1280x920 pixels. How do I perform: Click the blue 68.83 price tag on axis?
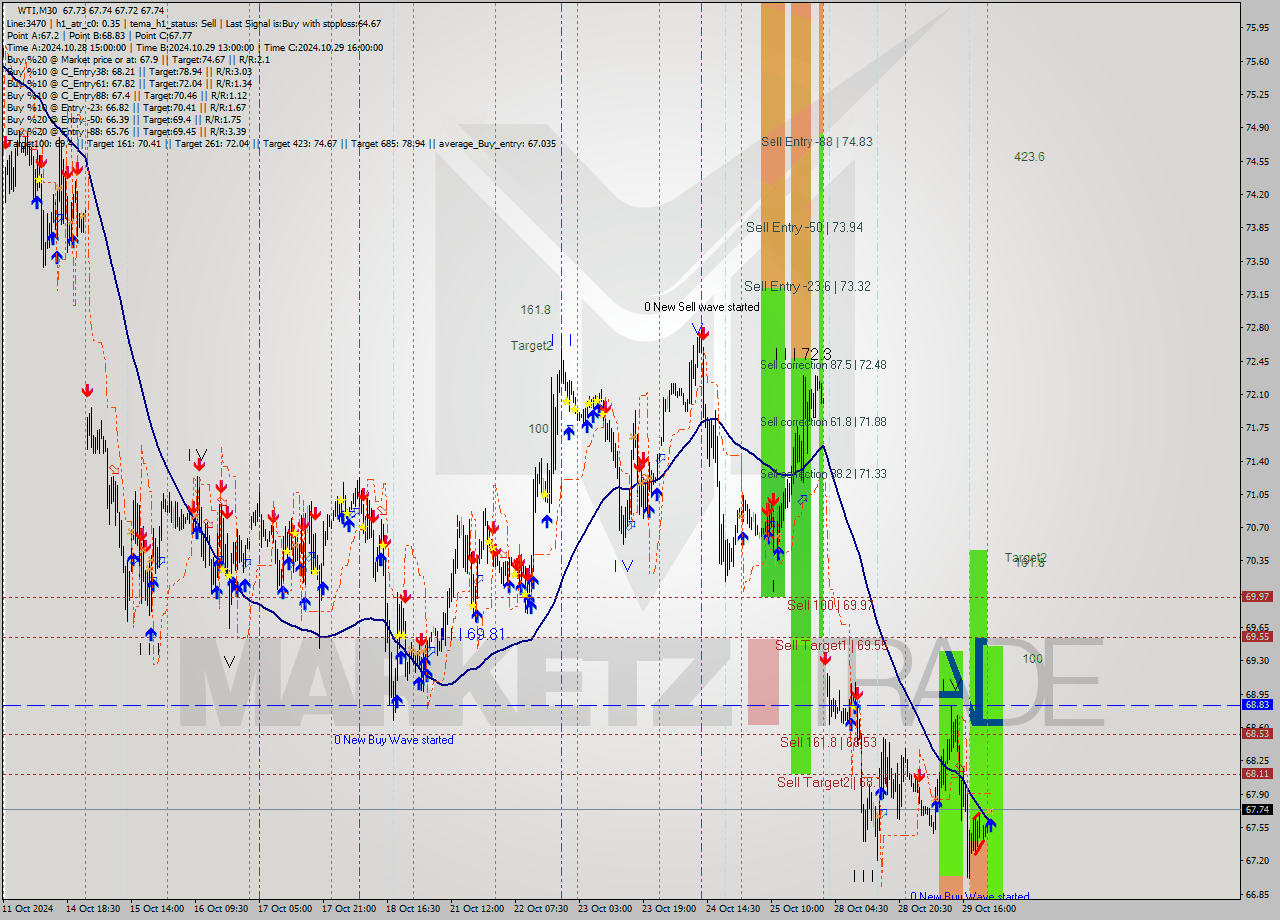[x=1257, y=705]
